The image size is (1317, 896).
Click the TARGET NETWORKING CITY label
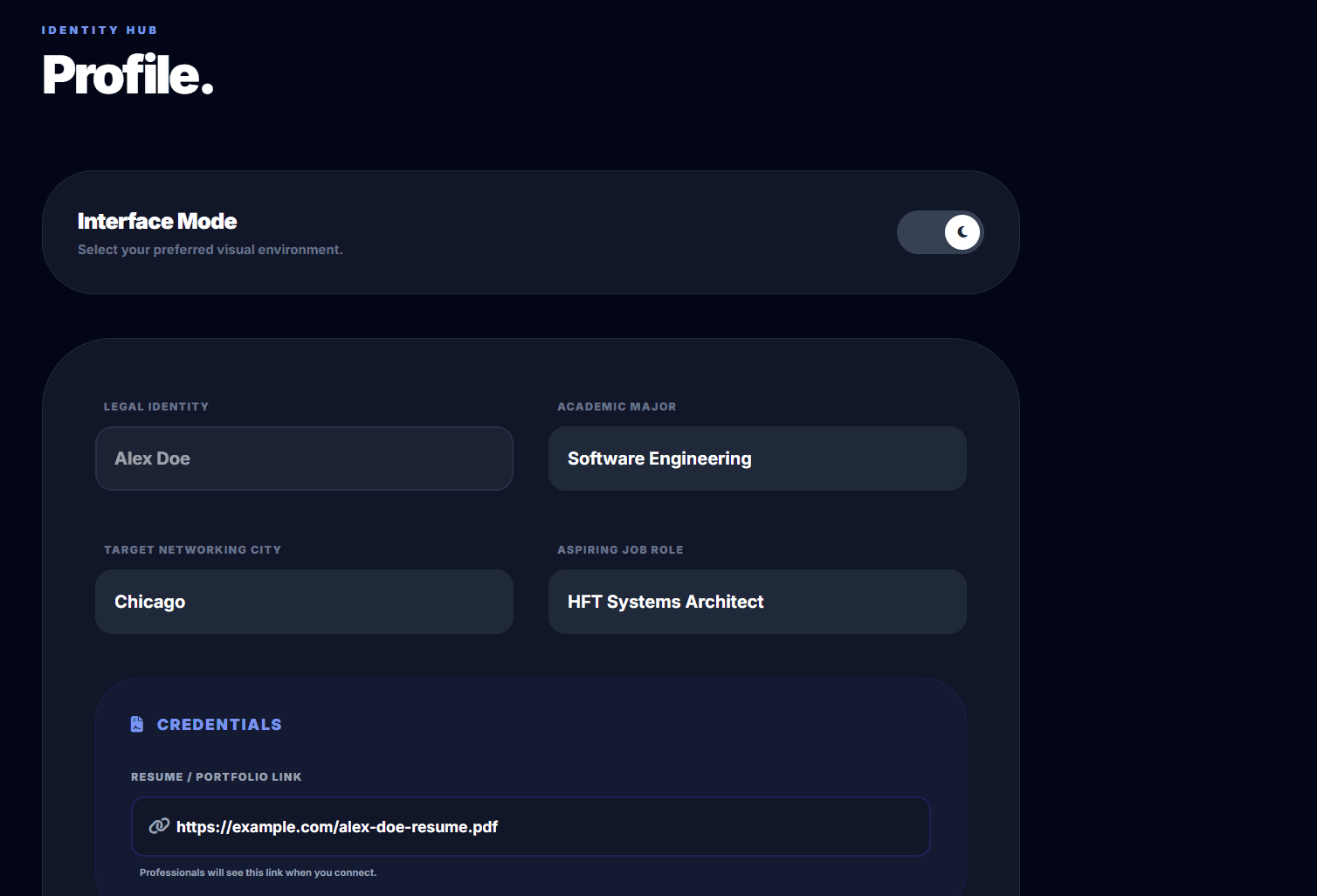[192, 549]
